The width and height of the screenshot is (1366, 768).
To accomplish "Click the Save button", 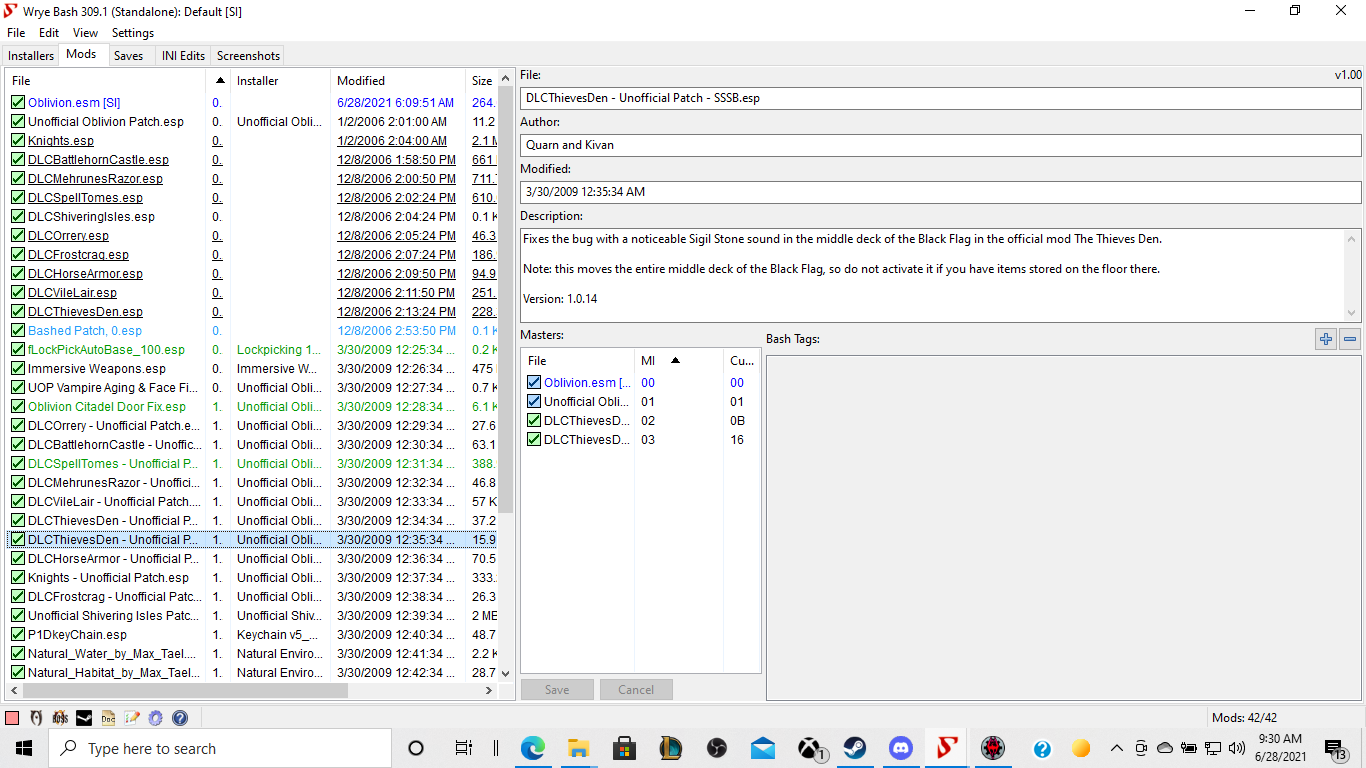I will 557,689.
